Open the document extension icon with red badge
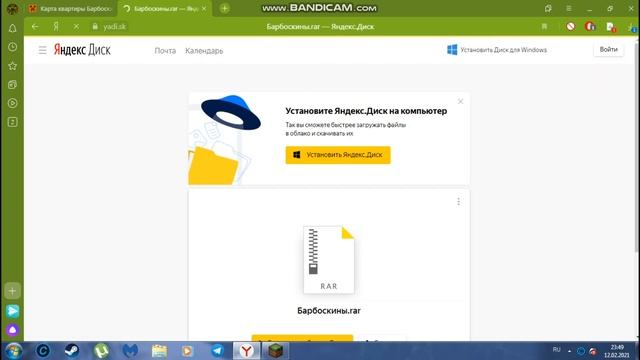640x360 pixels. point(611,27)
